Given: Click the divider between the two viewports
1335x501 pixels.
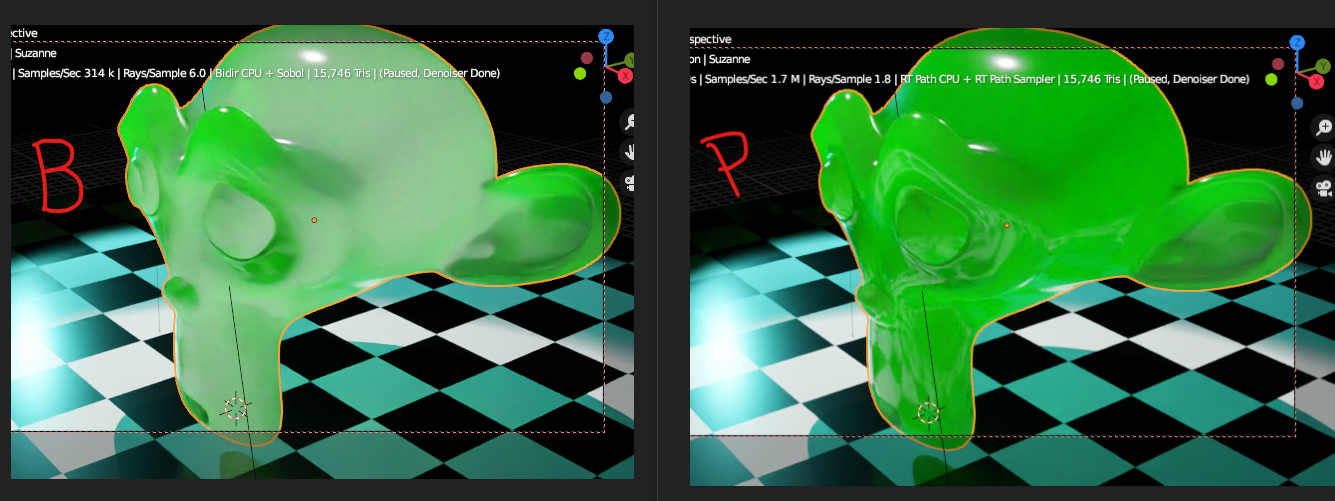Looking at the screenshot, I should (657, 250).
